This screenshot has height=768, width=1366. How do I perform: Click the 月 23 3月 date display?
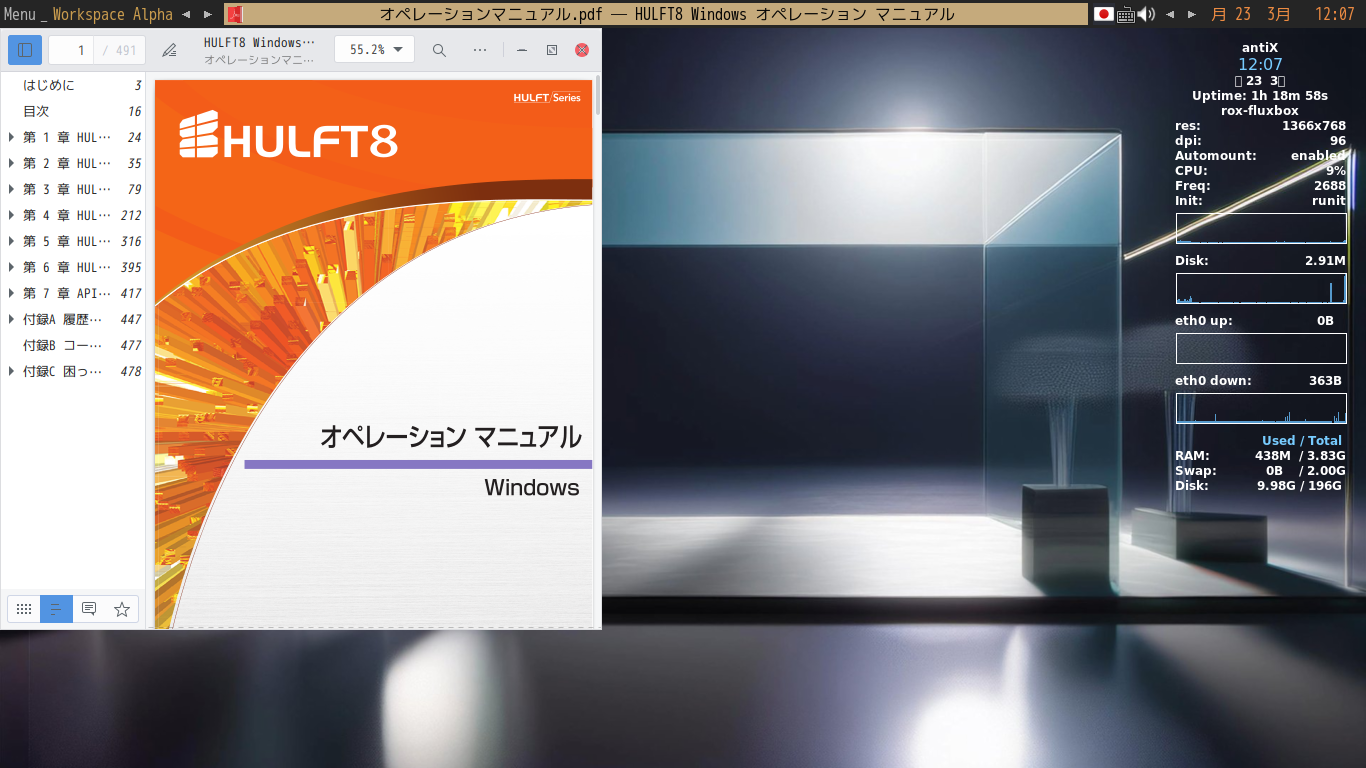[x=1250, y=14]
